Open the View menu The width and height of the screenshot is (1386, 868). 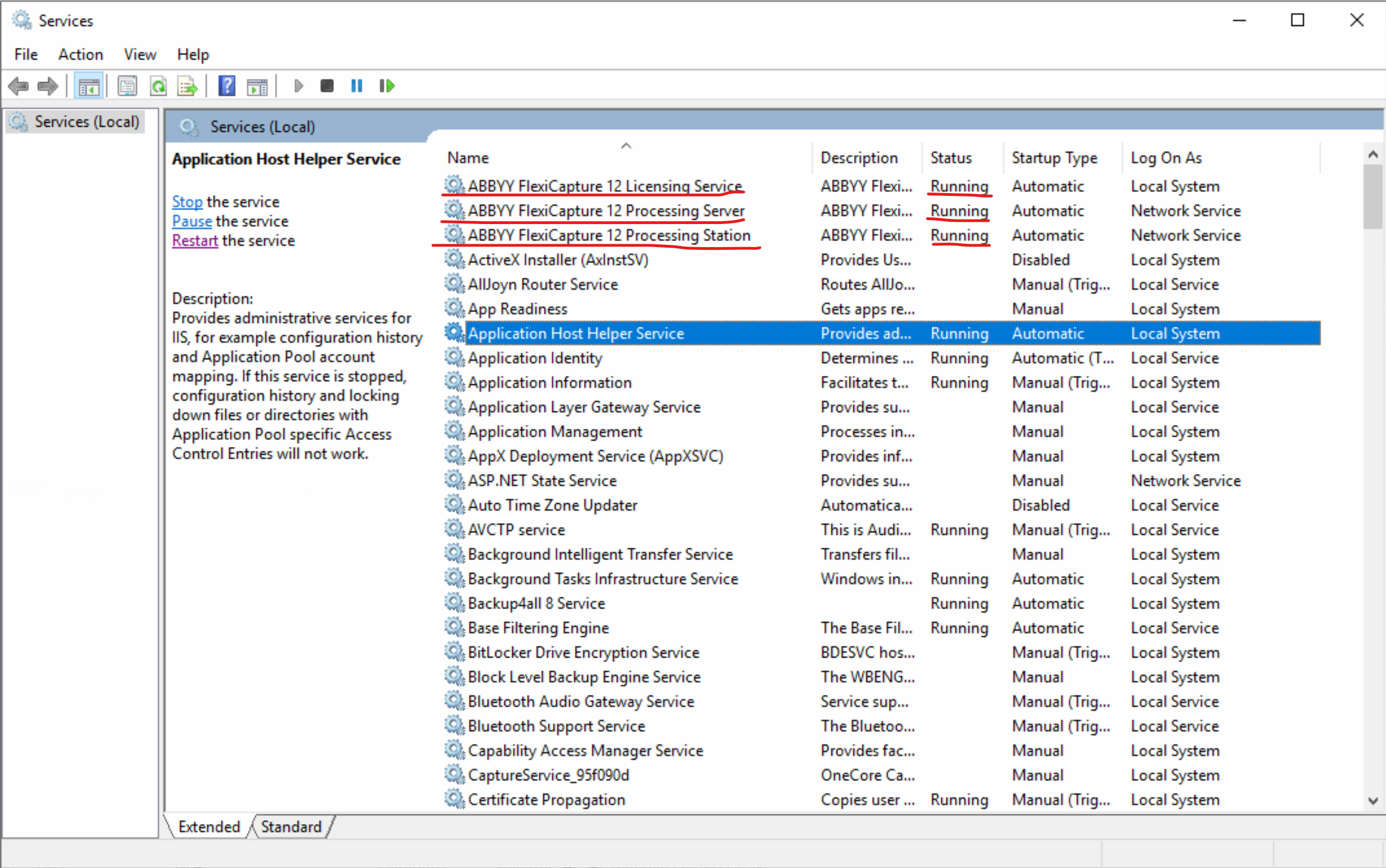140,55
